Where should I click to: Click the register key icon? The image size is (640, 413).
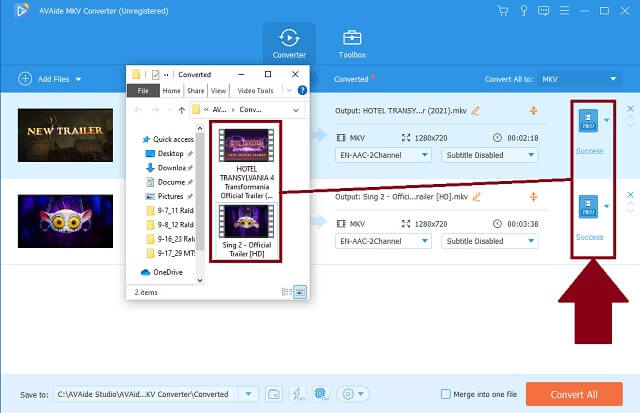tap(524, 11)
